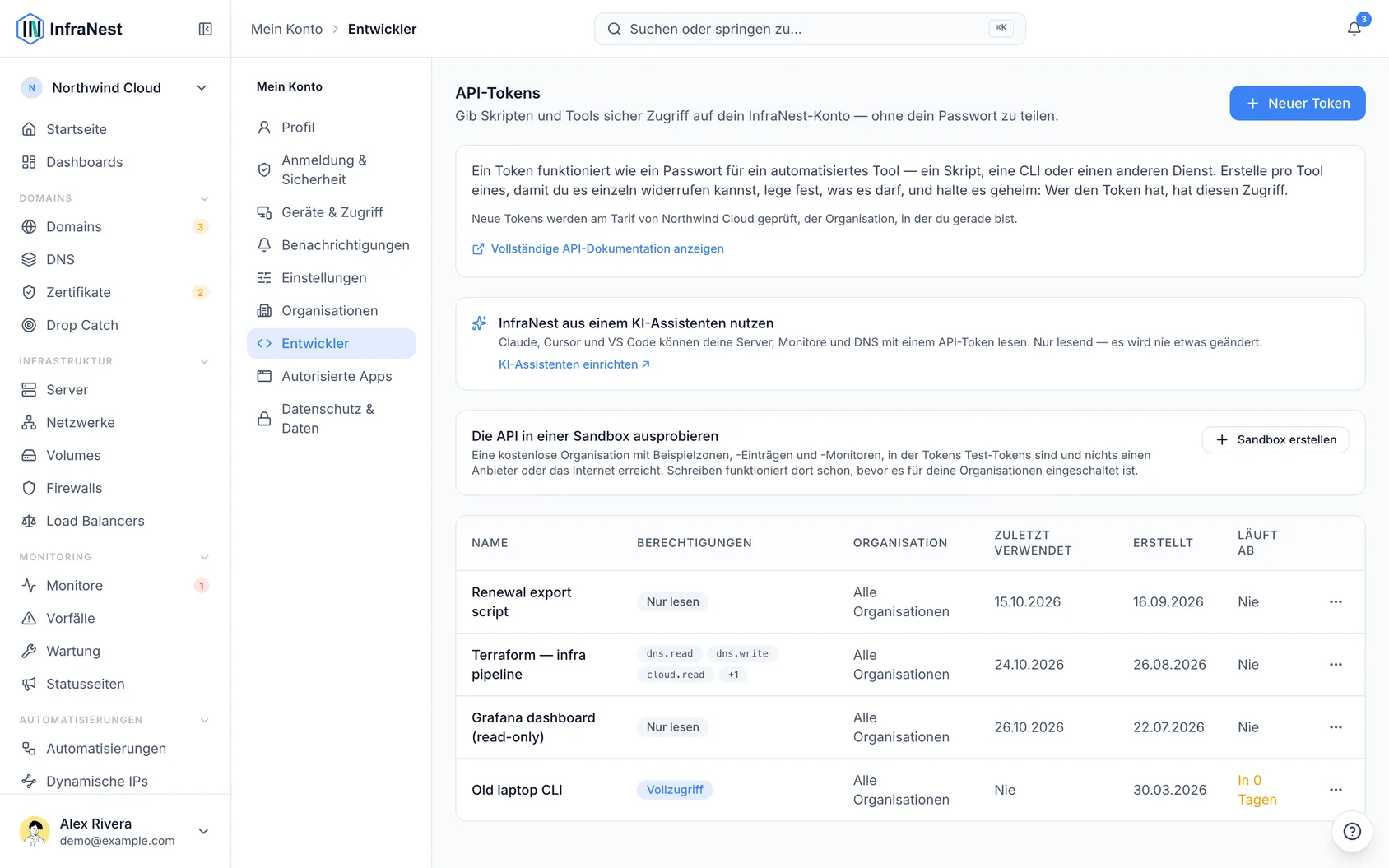
Task: Open KI-Assistenten einrichten link
Action: pos(574,364)
